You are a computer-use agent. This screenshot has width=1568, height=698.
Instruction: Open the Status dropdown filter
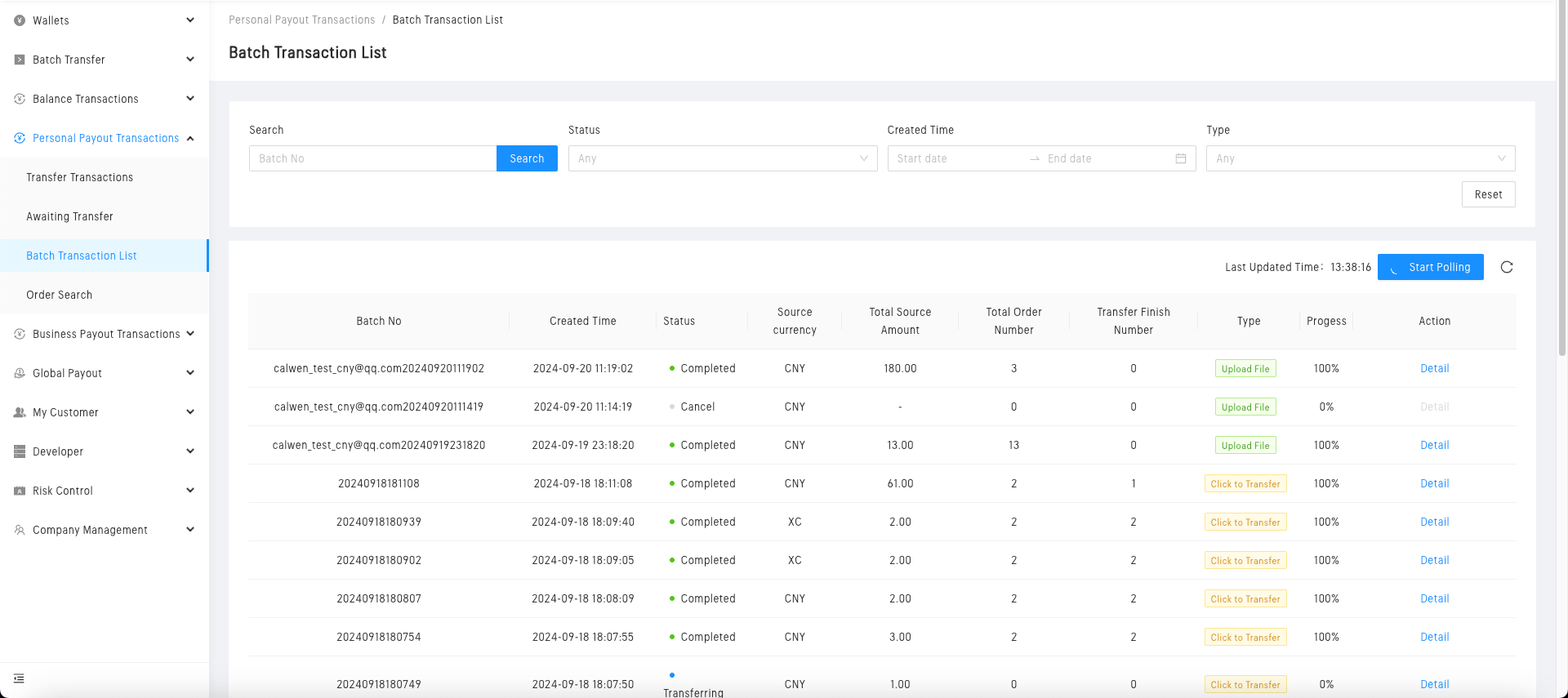click(x=722, y=158)
